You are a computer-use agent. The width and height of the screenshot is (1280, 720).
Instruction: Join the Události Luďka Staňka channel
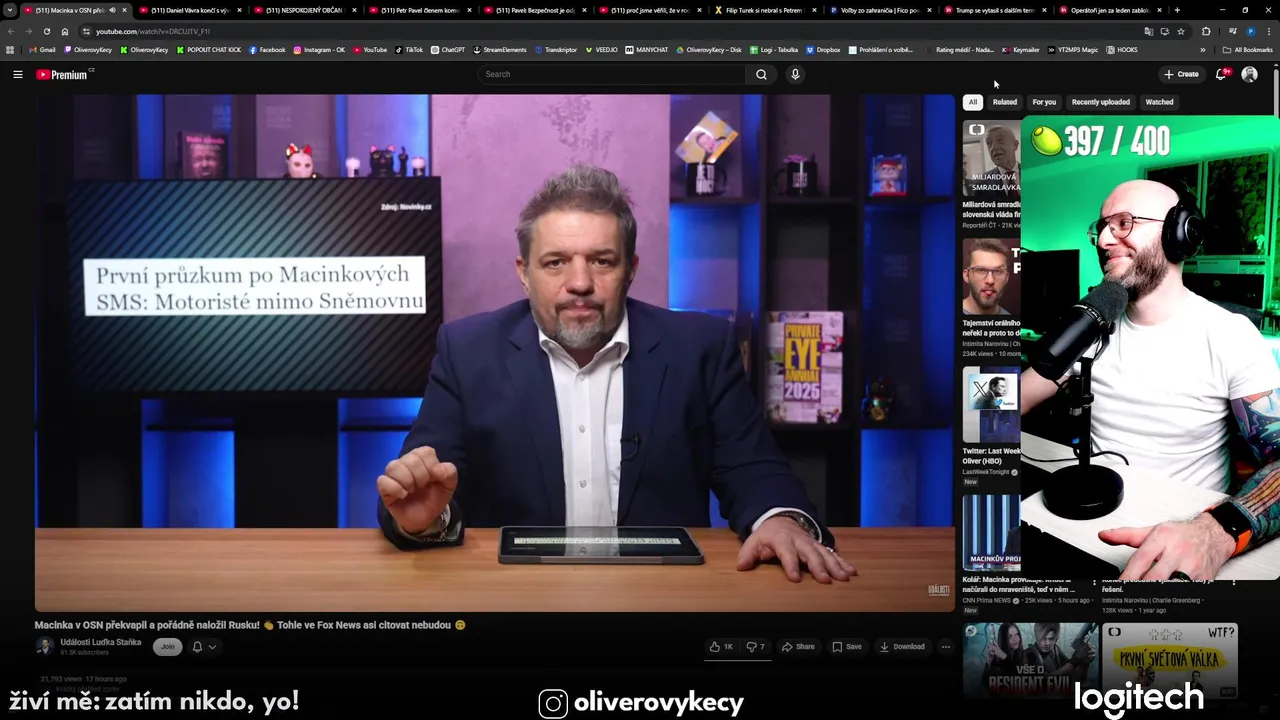[167, 647]
